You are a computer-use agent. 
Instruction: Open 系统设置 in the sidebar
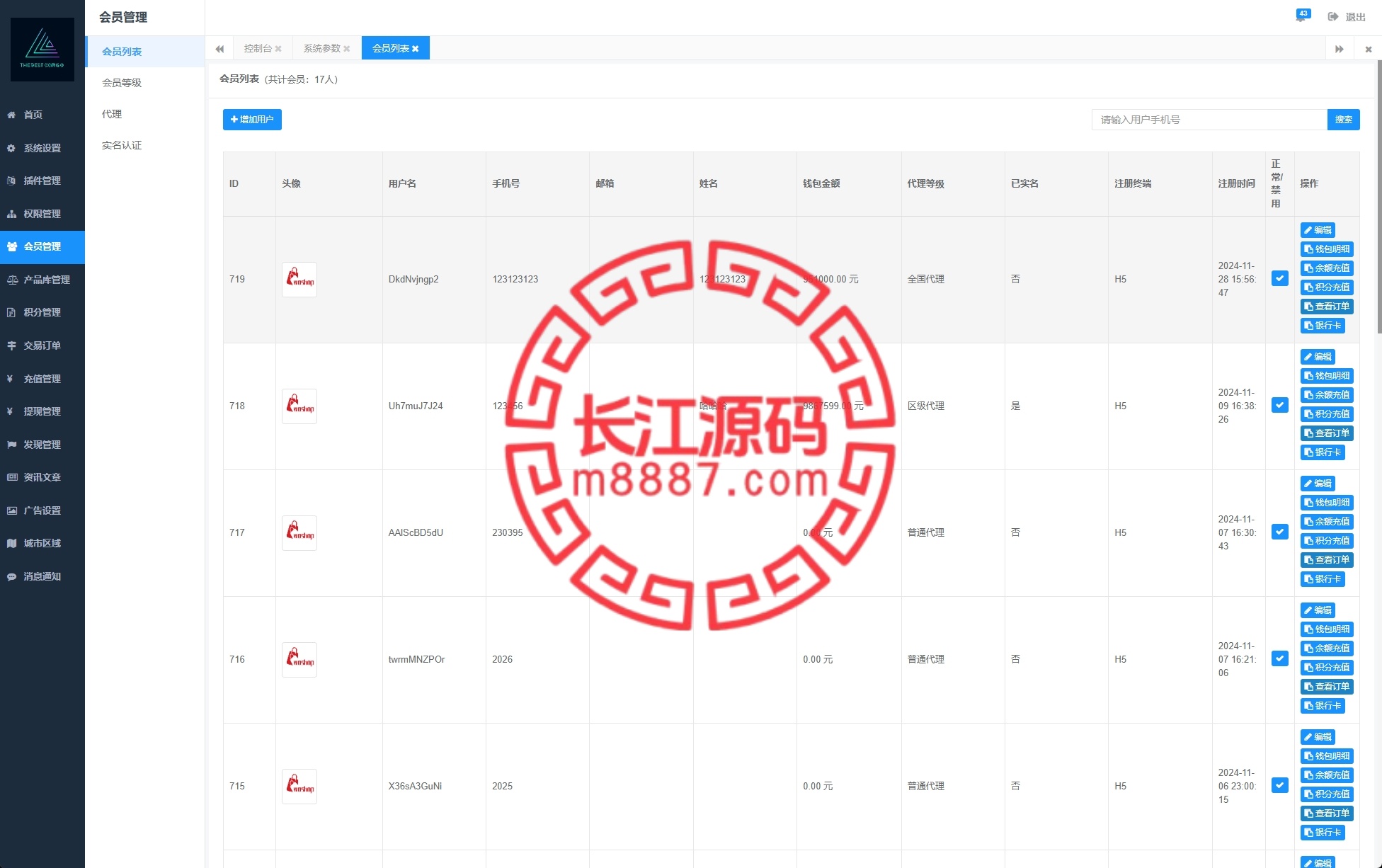tap(42, 148)
